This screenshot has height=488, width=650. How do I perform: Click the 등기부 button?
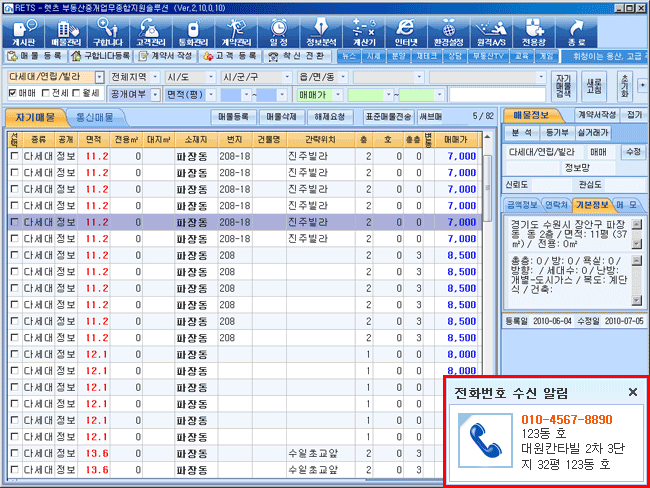(x=557, y=132)
